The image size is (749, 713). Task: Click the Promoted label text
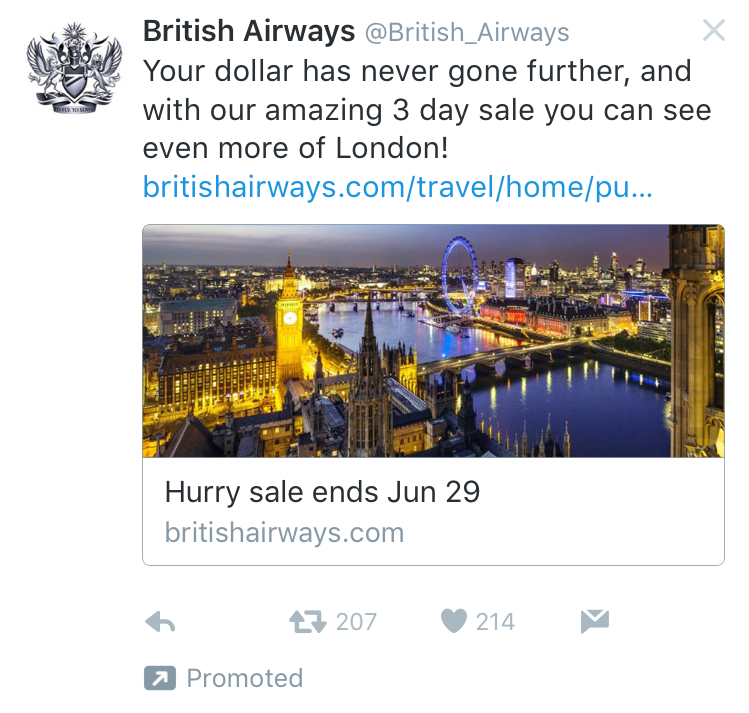point(245,678)
